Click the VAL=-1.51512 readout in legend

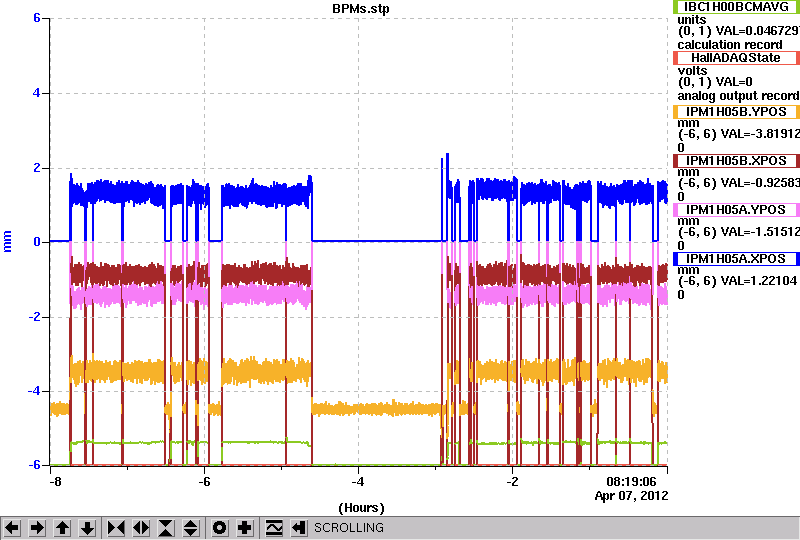[758, 232]
